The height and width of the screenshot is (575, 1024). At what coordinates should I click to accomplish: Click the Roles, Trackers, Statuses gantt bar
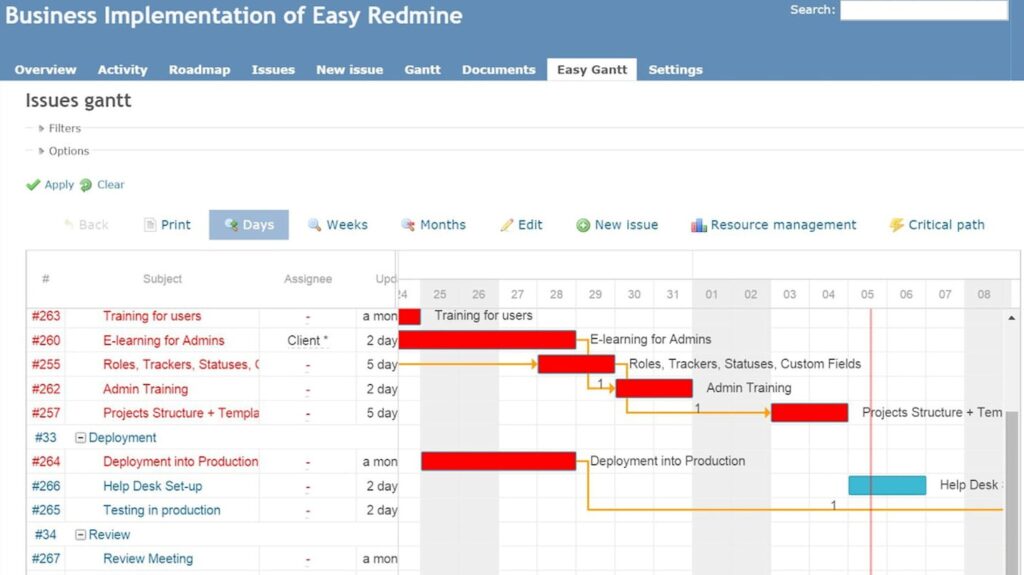pos(576,364)
